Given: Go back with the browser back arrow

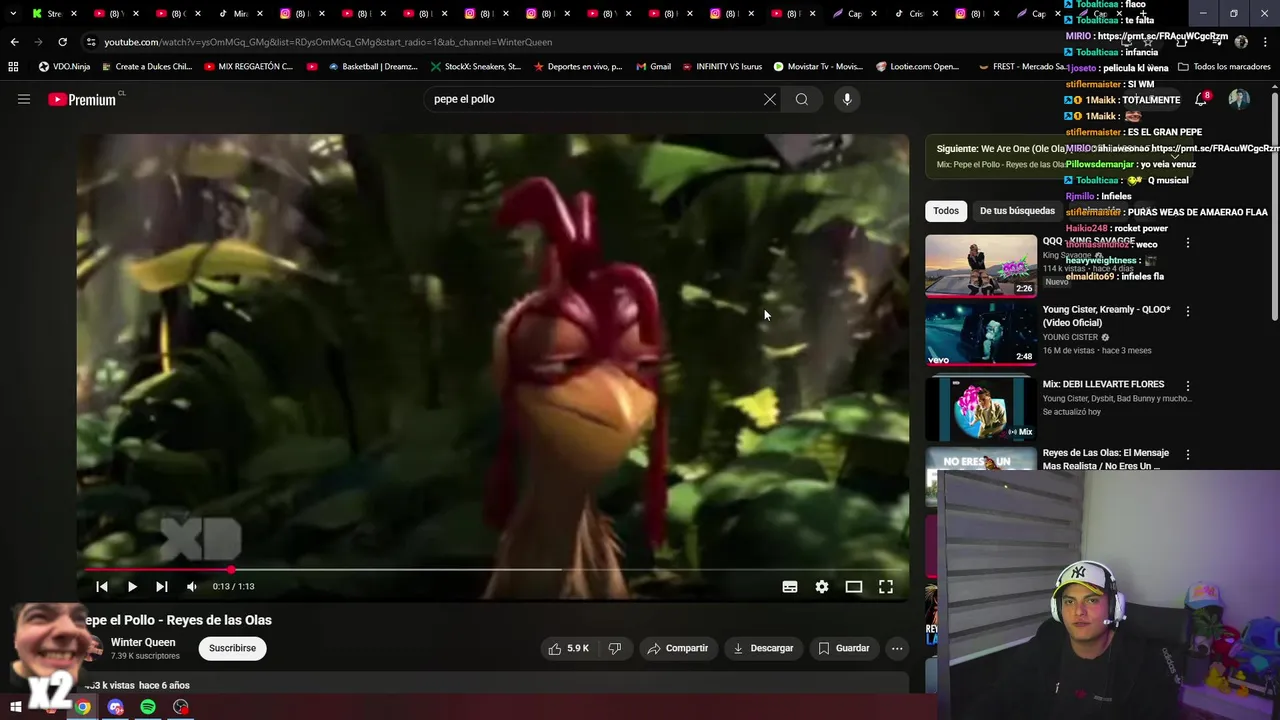Looking at the screenshot, I should 14,42.
